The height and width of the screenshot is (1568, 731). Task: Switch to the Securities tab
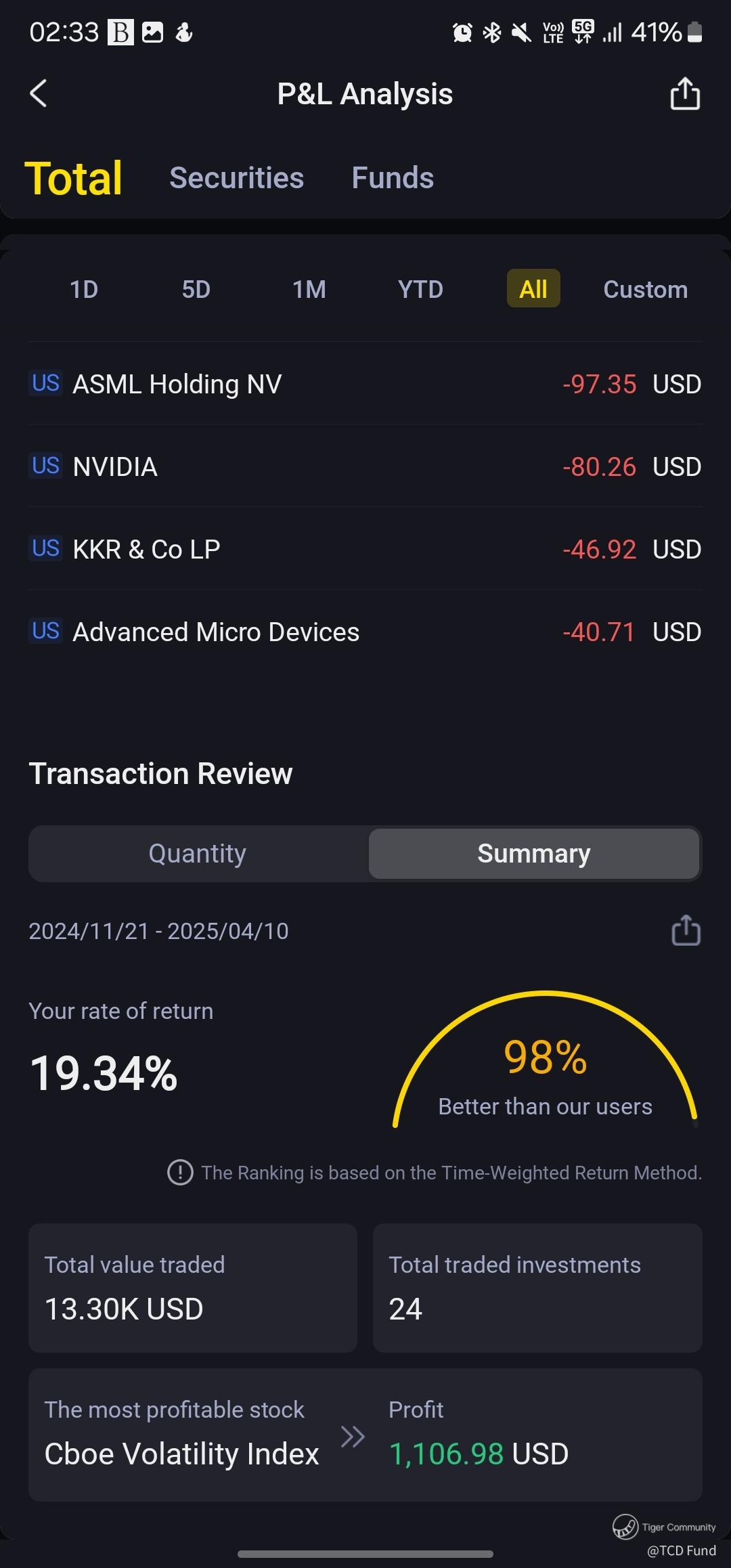pyautogui.click(x=236, y=178)
